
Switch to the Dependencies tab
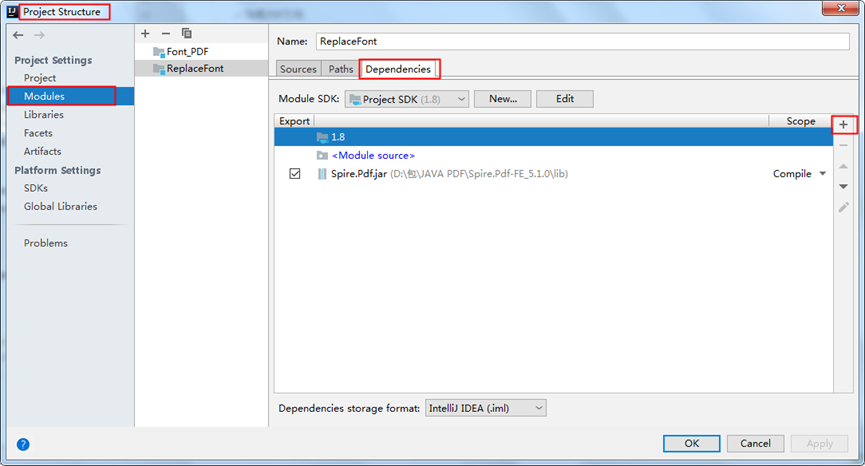pyautogui.click(x=398, y=69)
